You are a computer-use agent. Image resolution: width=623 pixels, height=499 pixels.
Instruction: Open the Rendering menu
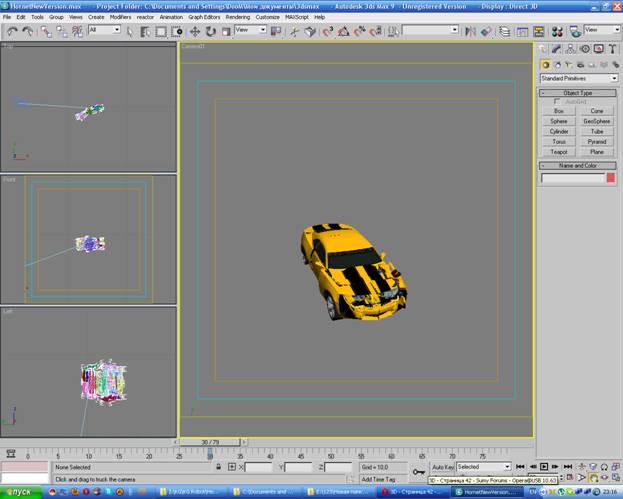tap(238, 17)
